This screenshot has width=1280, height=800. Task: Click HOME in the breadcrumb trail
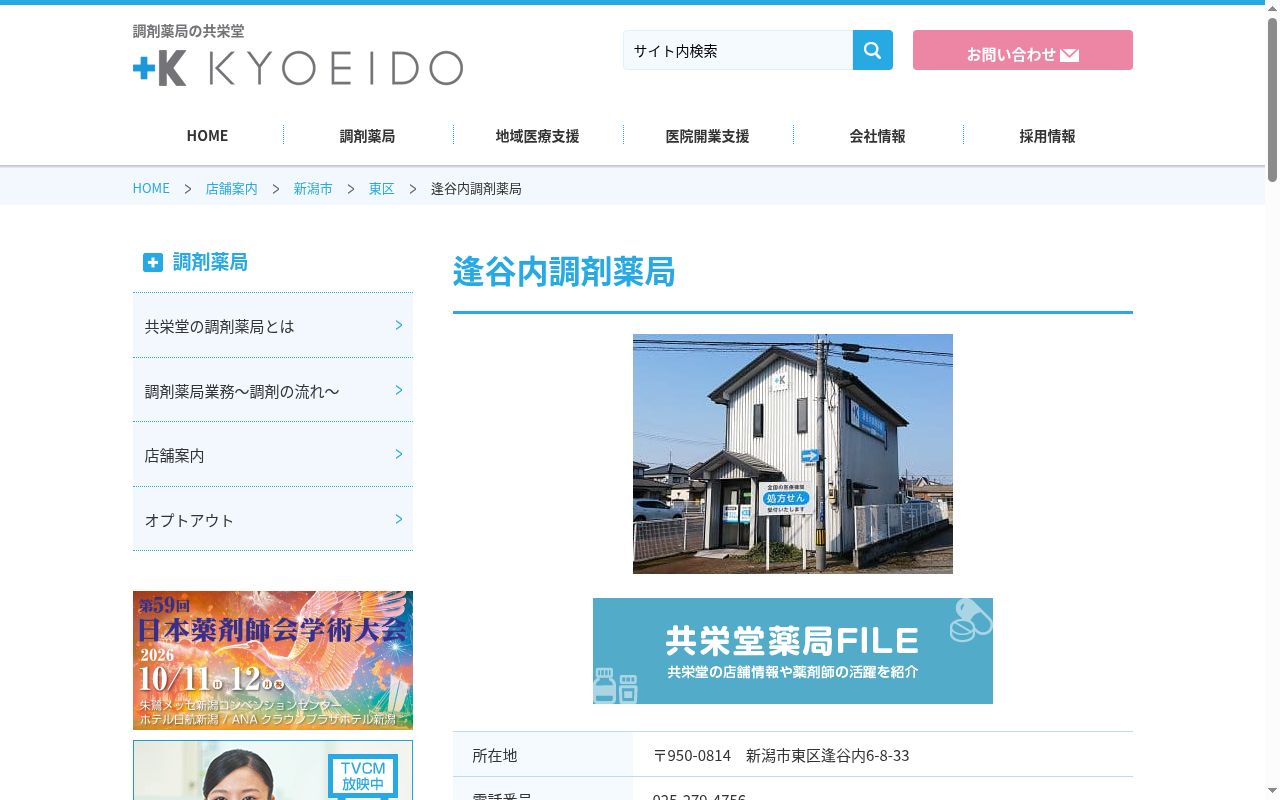[x=151, y=188]
